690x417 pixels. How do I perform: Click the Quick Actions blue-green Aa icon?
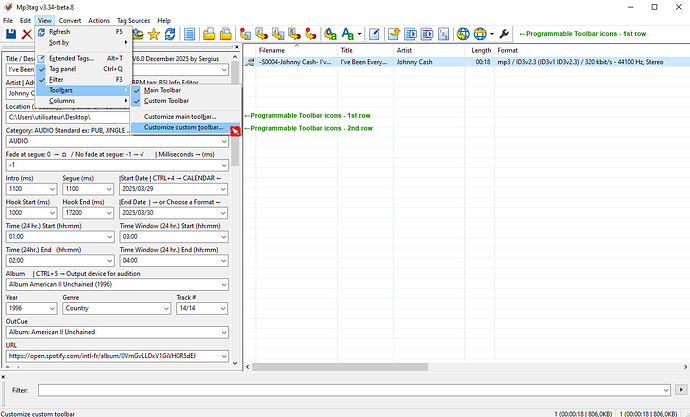348,34
